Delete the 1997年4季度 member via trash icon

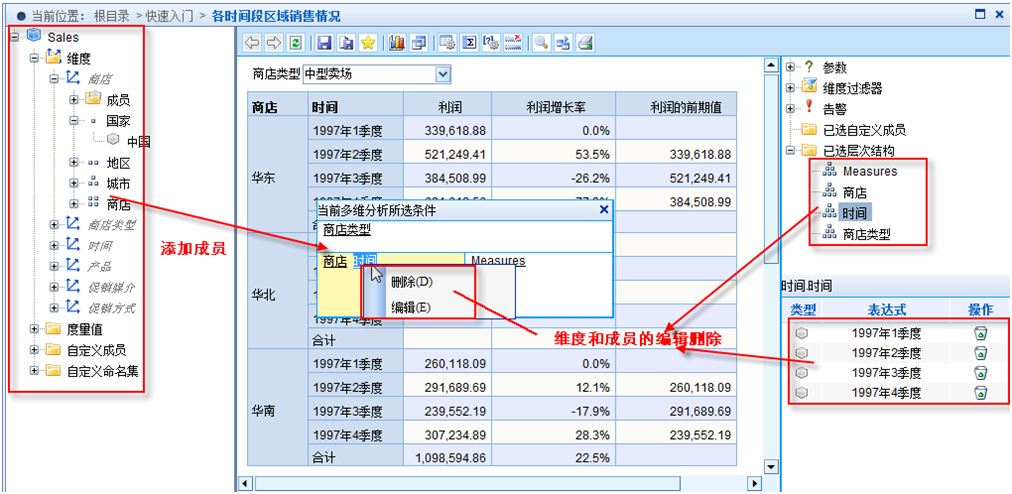(x=980, y=392)
